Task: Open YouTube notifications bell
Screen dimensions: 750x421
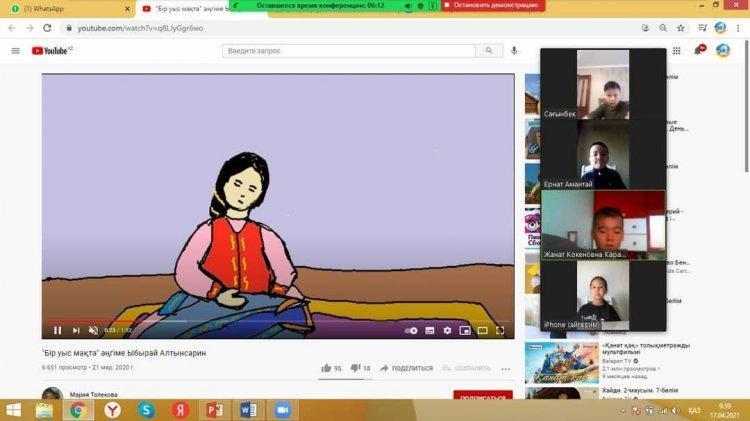Action: tap(699, 50)
